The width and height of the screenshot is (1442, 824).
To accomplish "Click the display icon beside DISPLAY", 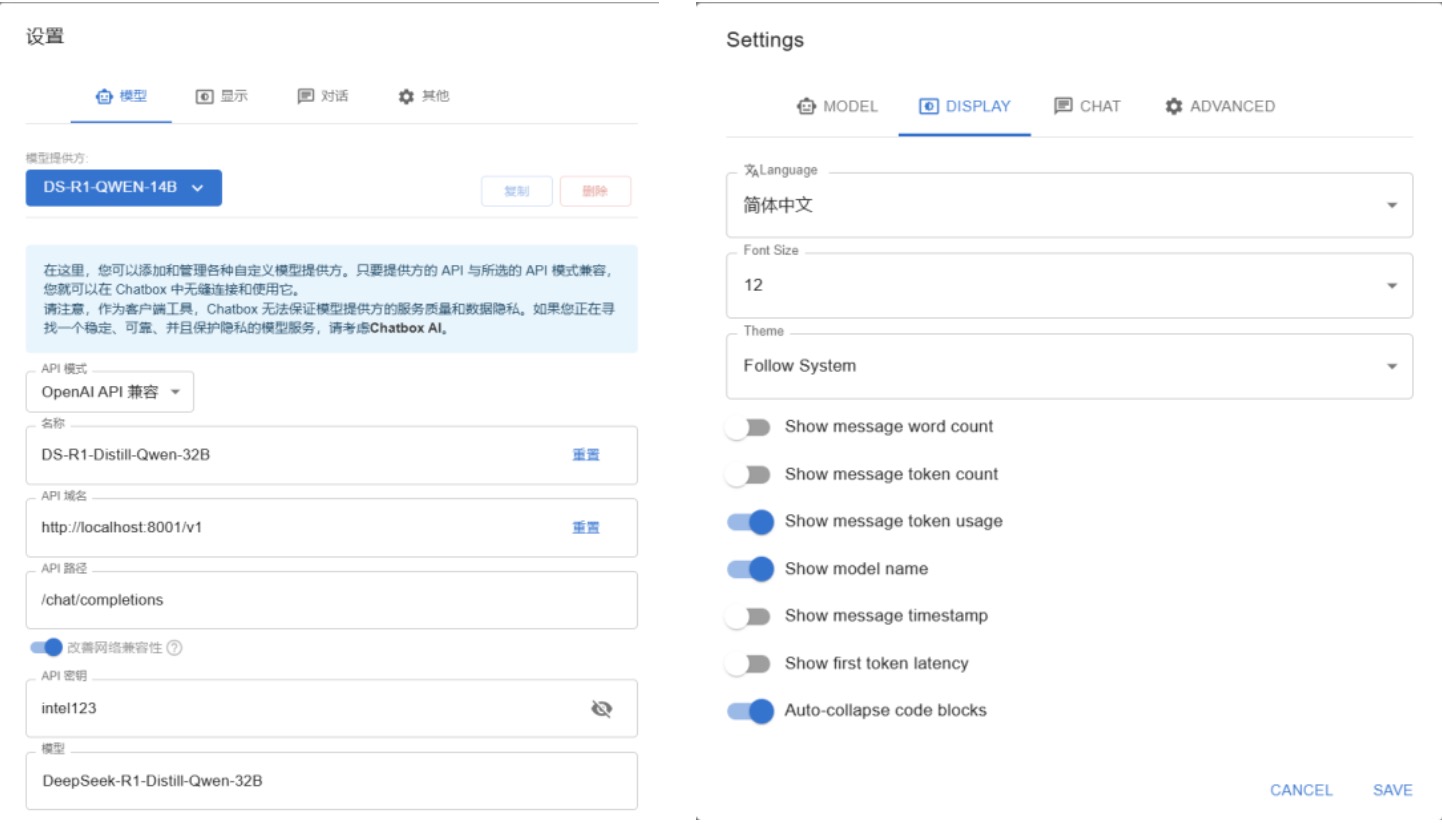I will (929, 106).
